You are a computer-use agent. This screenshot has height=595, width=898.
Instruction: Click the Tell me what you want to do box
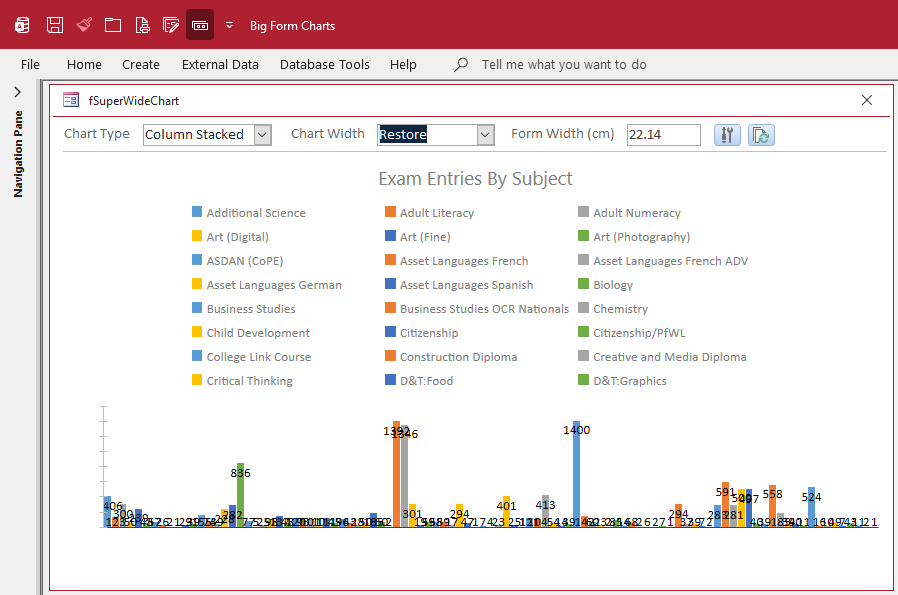coord(564,65)
